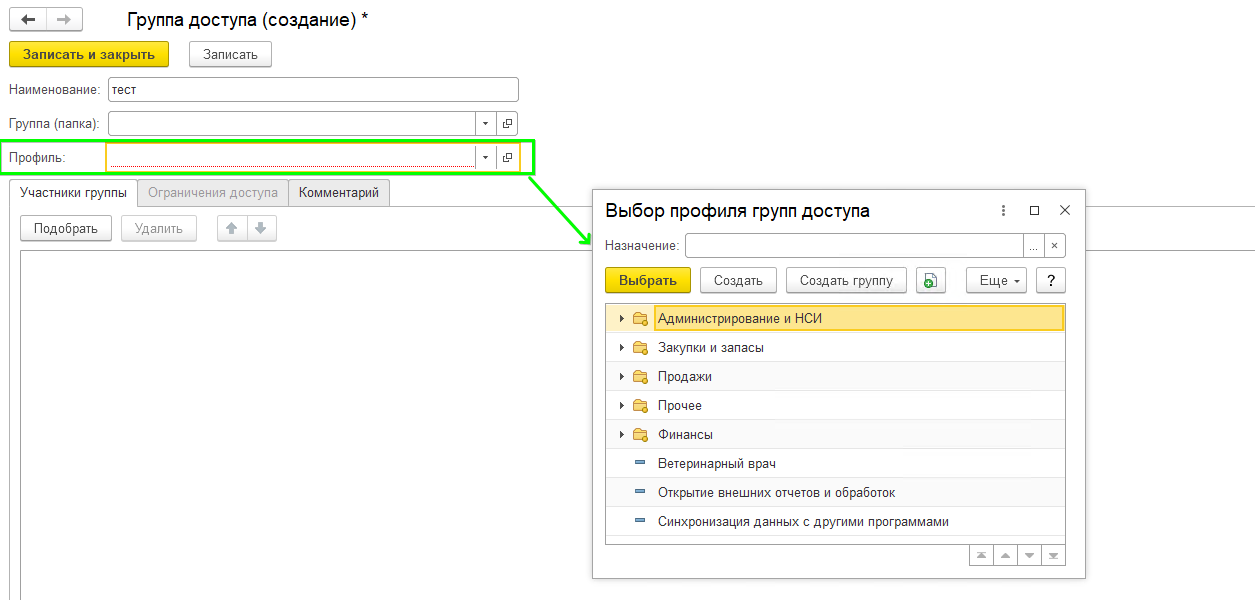The image size is (1255, 600).
Task: Confirm with the Выбрать button
Action: click(648, 280)
